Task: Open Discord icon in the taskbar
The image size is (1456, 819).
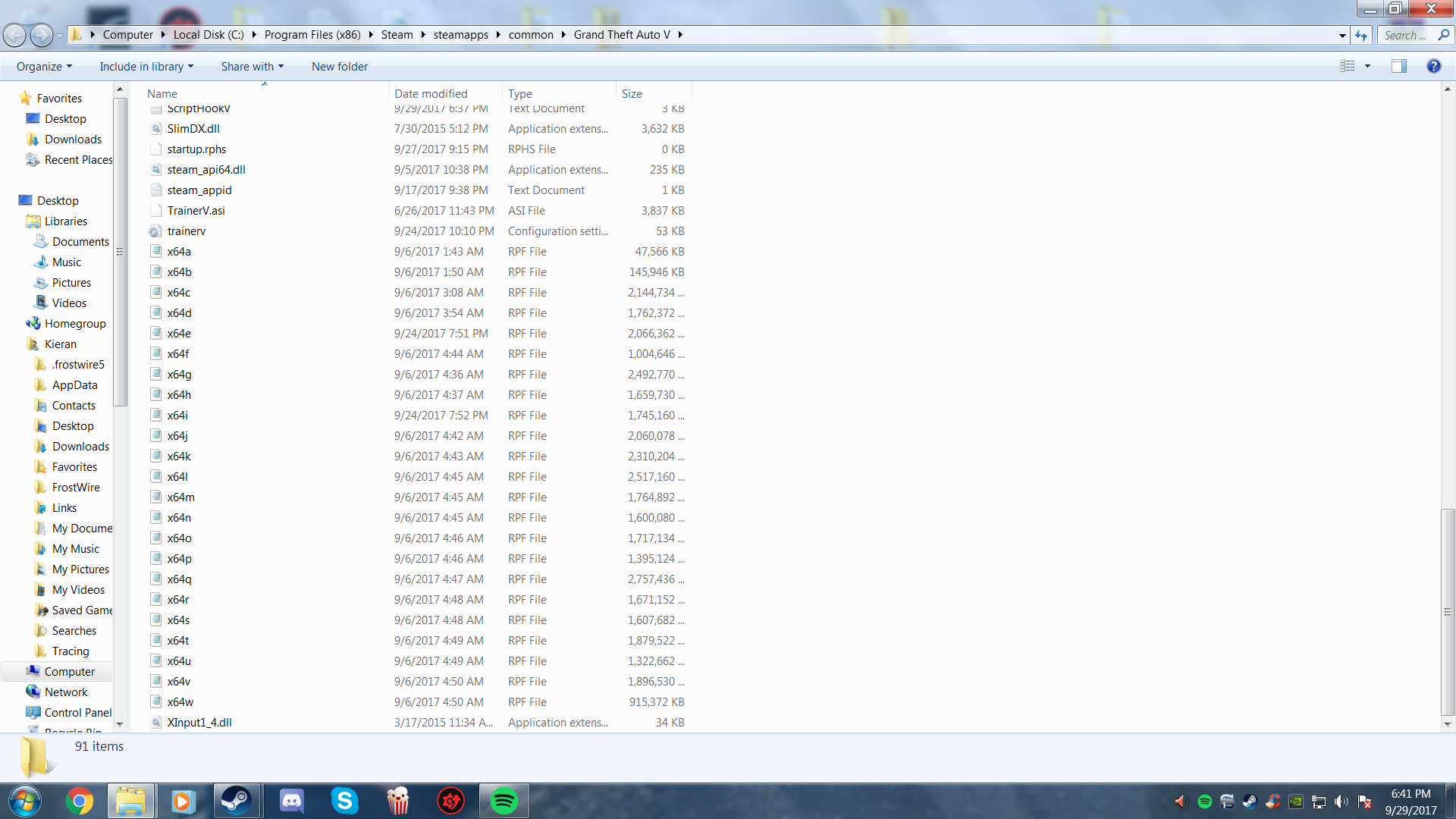Action: pyautogui.click(x=291, y=801)
